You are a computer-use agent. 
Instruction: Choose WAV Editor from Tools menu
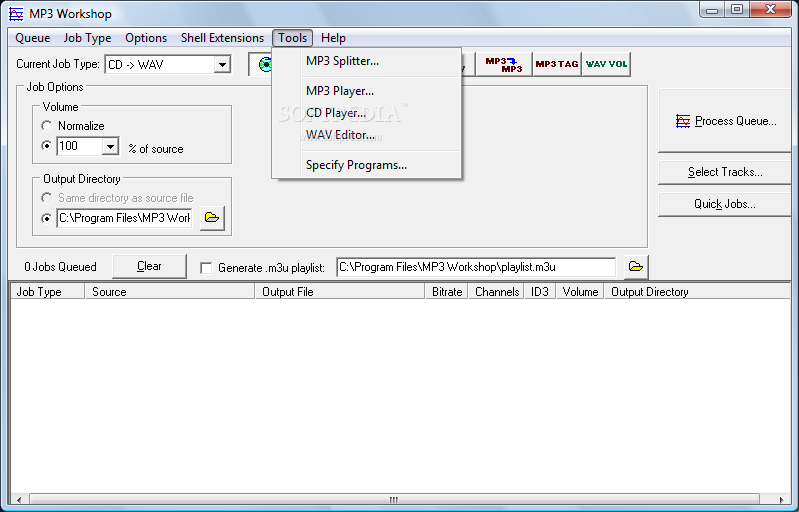tap(367, 135)
